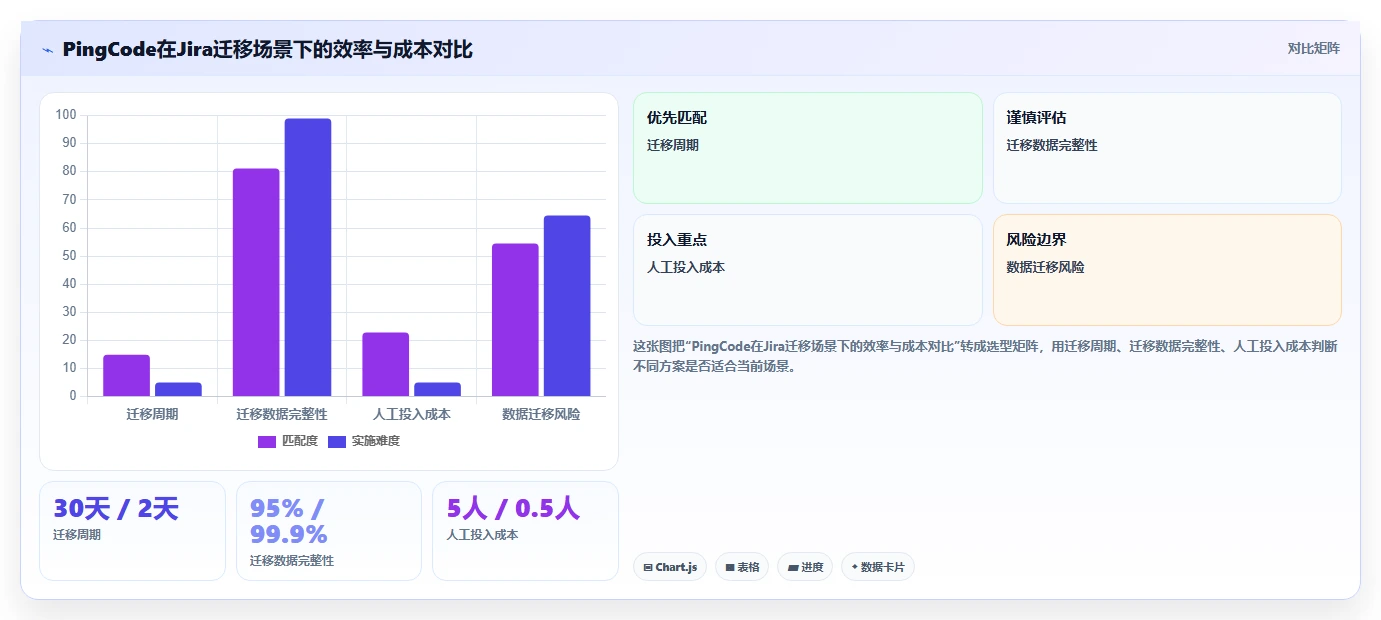This screenshot has width=1381, height=620.
Task: Click the 人工投入成本 x-axis label
Action: (411, 414)
